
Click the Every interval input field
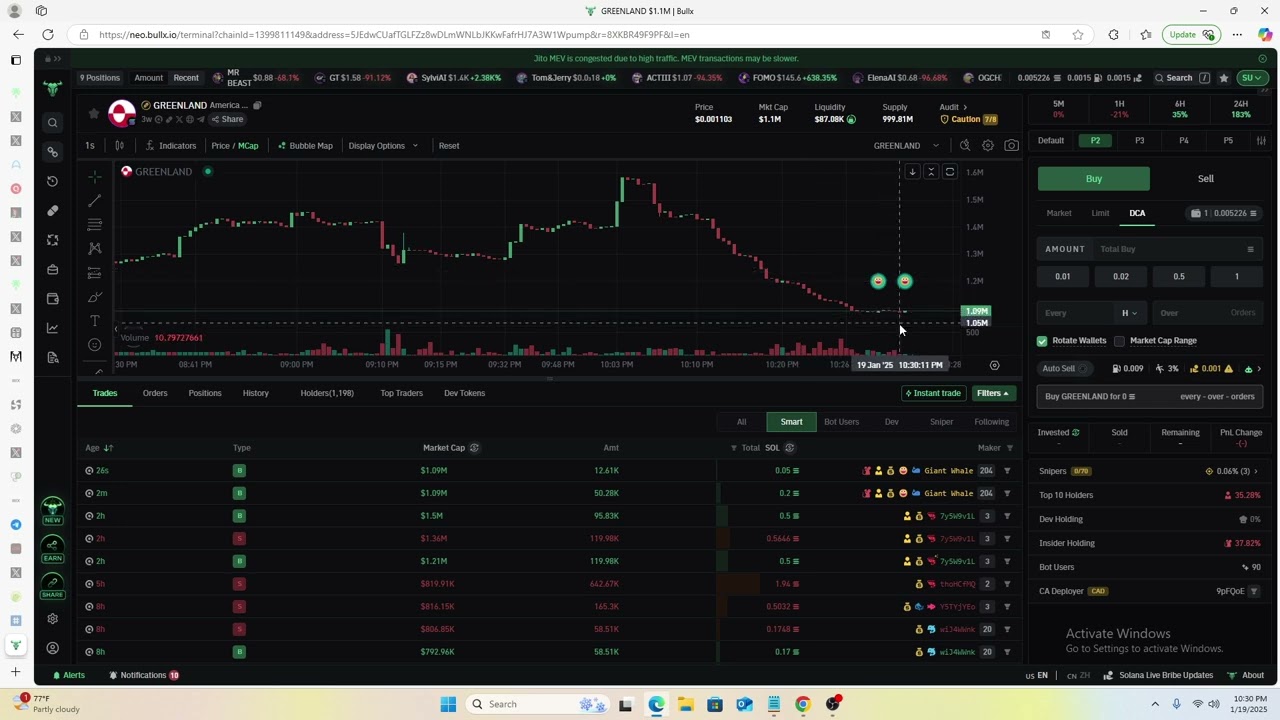1076,313
